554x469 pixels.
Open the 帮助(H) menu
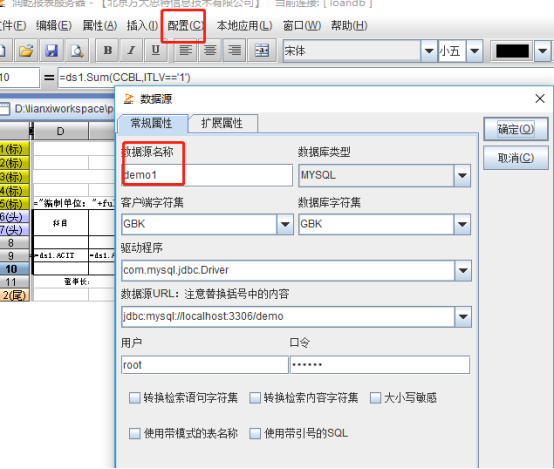(x=349, y=25)
